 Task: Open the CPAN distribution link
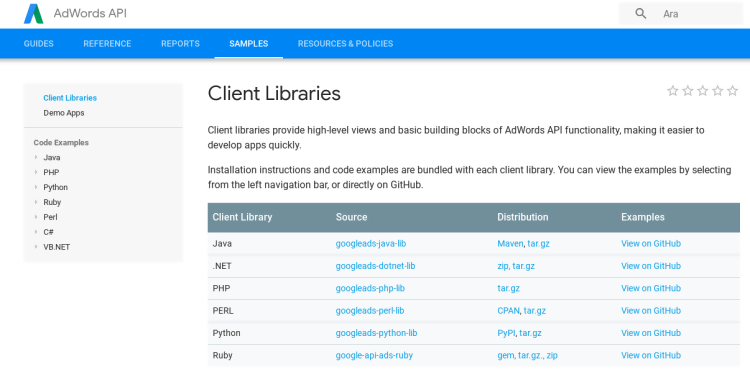click(x=508, y=310)
